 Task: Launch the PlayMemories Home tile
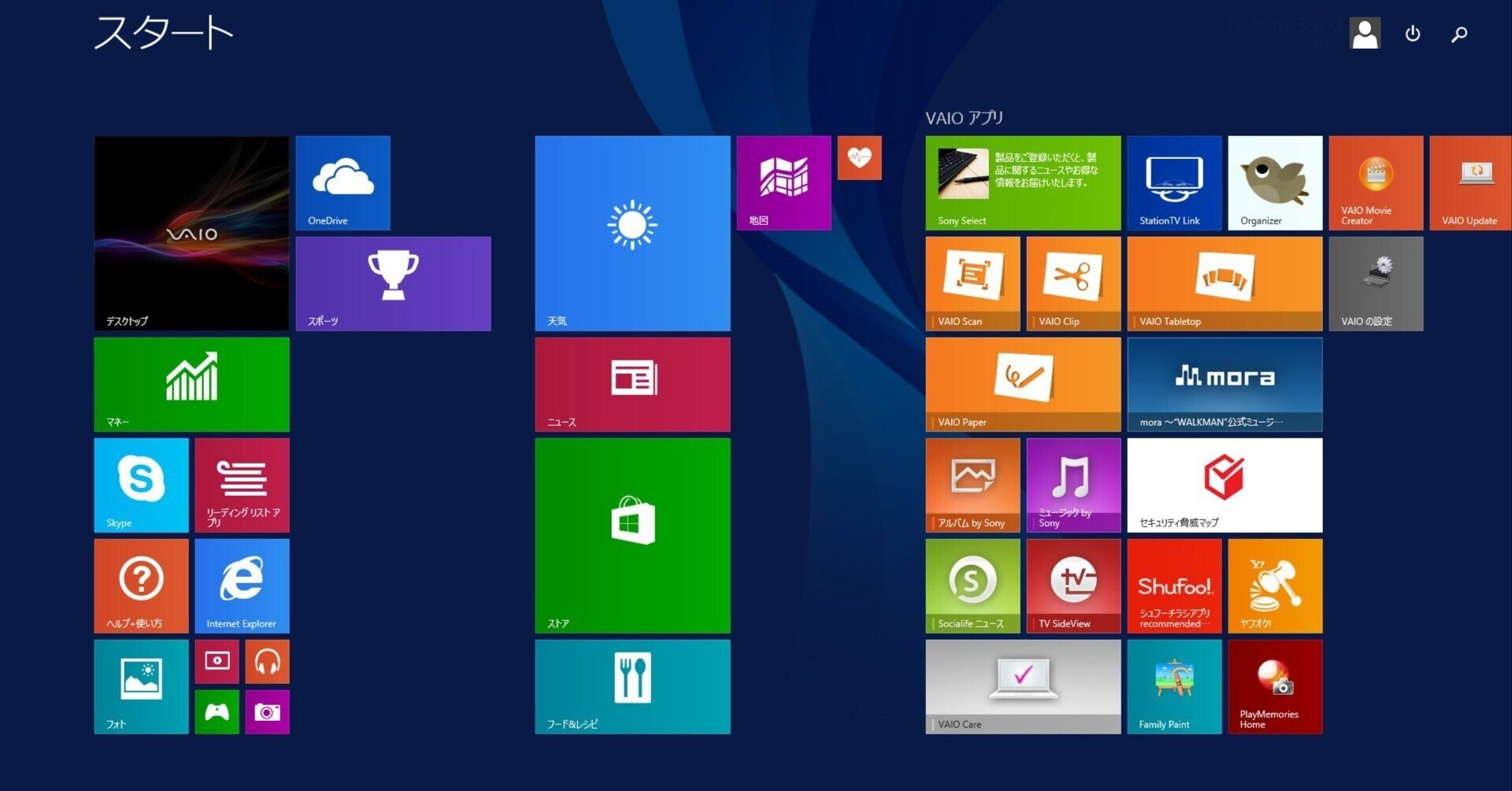tap(1275, 686)
